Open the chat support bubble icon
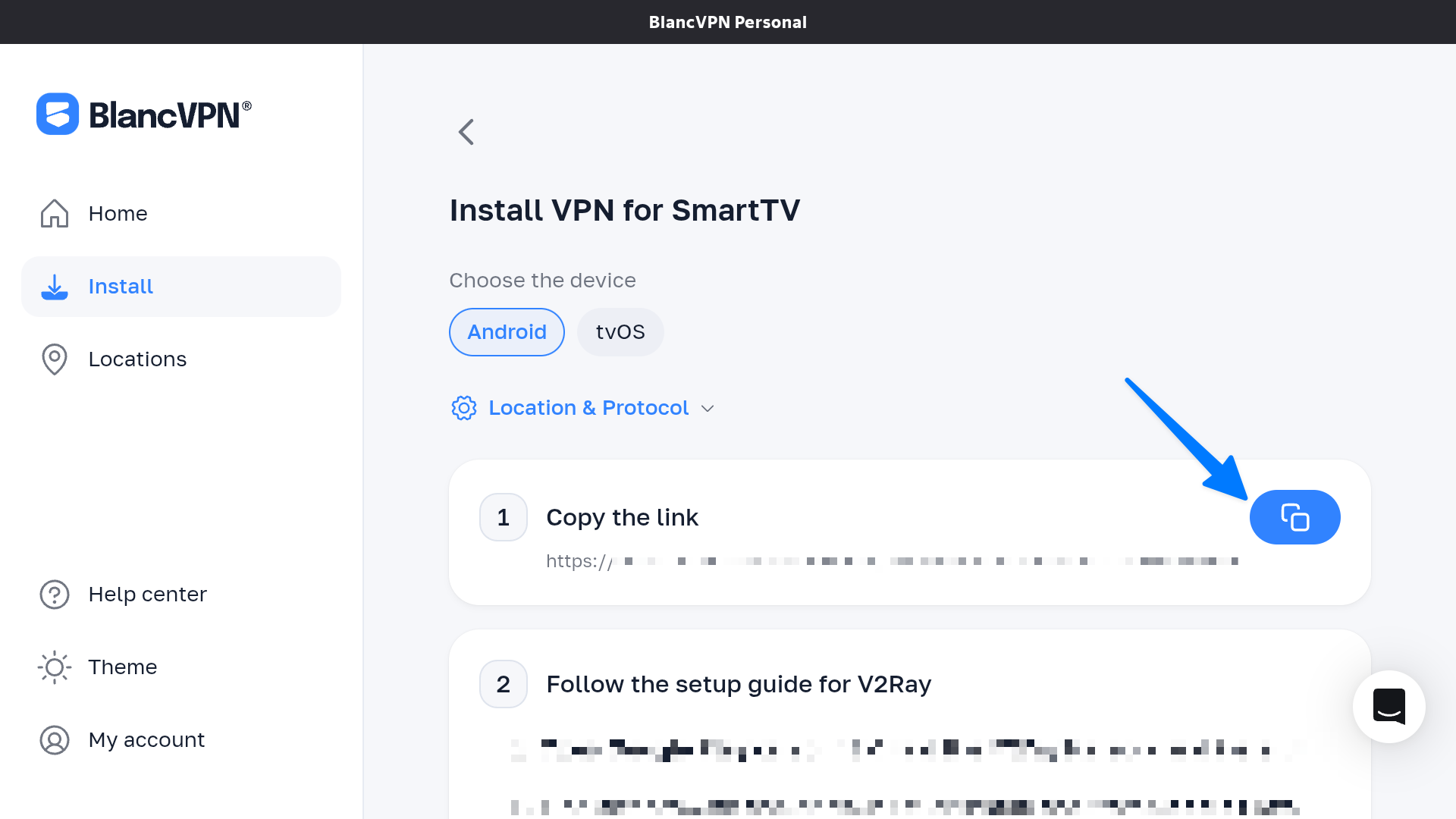 click(1389, 707)
